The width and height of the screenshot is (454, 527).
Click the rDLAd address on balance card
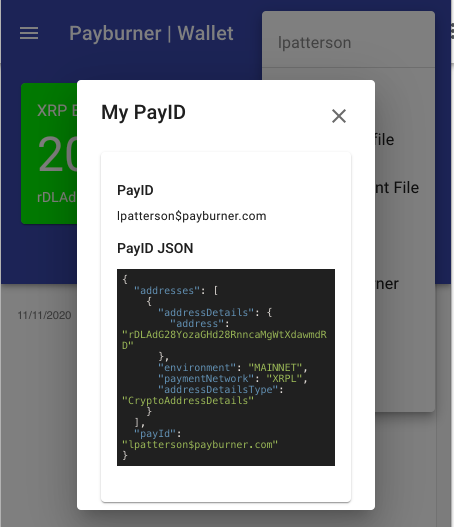coord(57,197)
